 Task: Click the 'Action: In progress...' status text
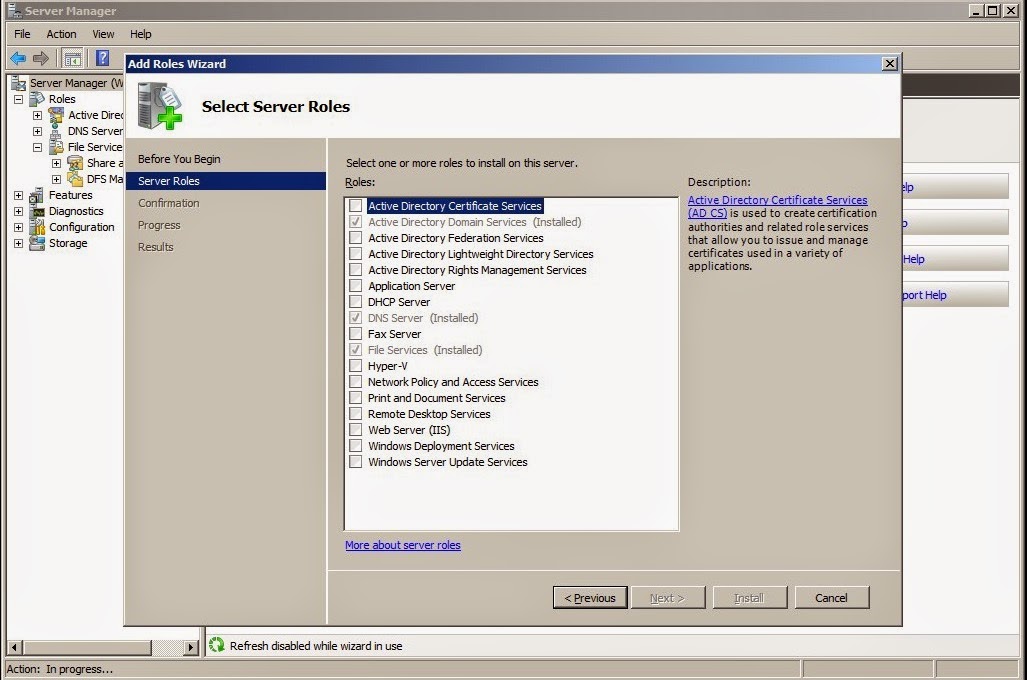(60, 669)
